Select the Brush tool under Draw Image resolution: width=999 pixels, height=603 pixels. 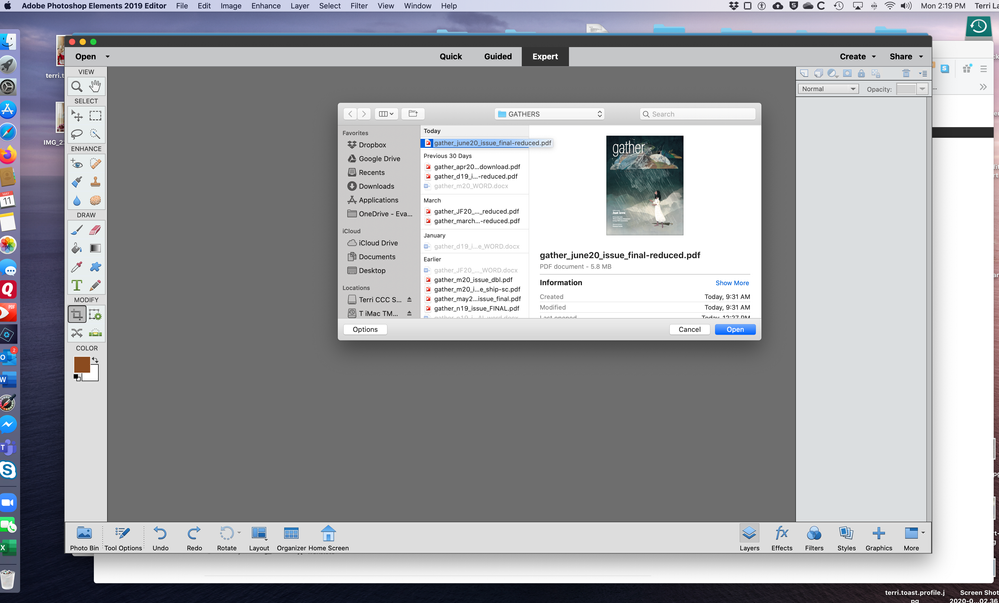pyautogui.click(x=76, y=230)
